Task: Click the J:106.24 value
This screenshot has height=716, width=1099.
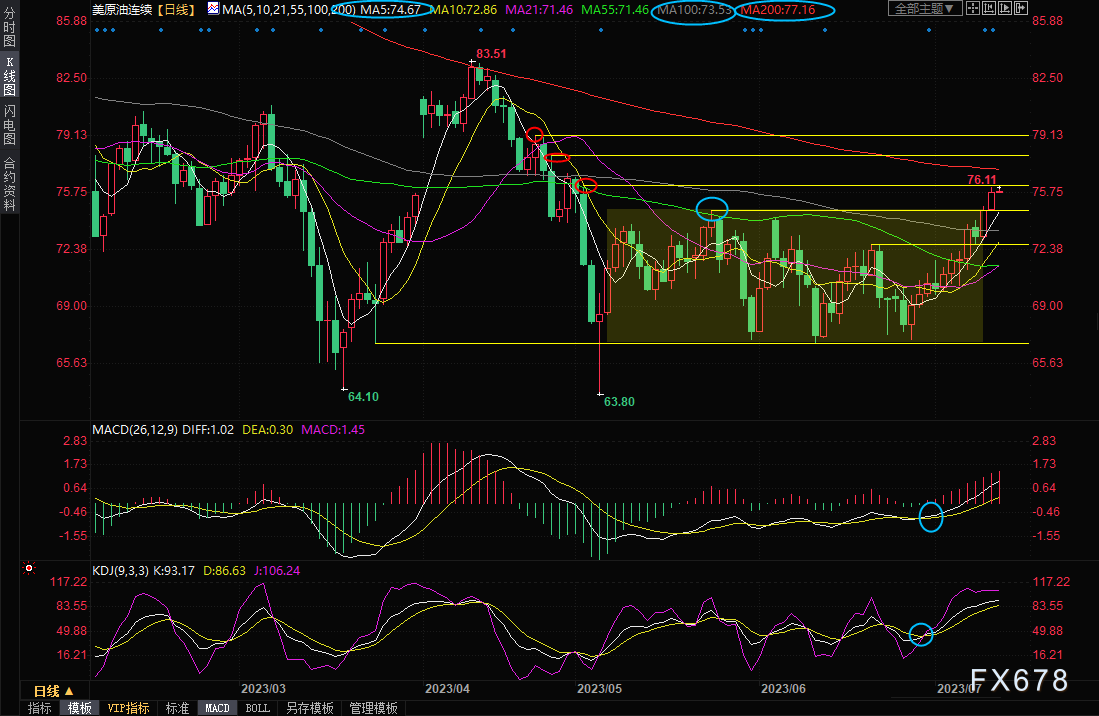Action: click(277, 571)
